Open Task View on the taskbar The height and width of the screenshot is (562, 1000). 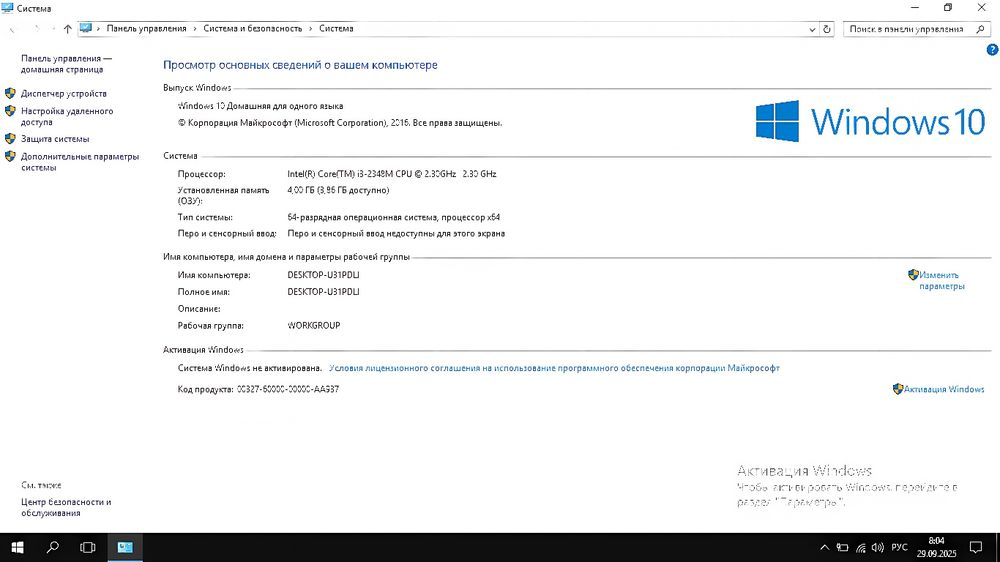coord(87,547)
